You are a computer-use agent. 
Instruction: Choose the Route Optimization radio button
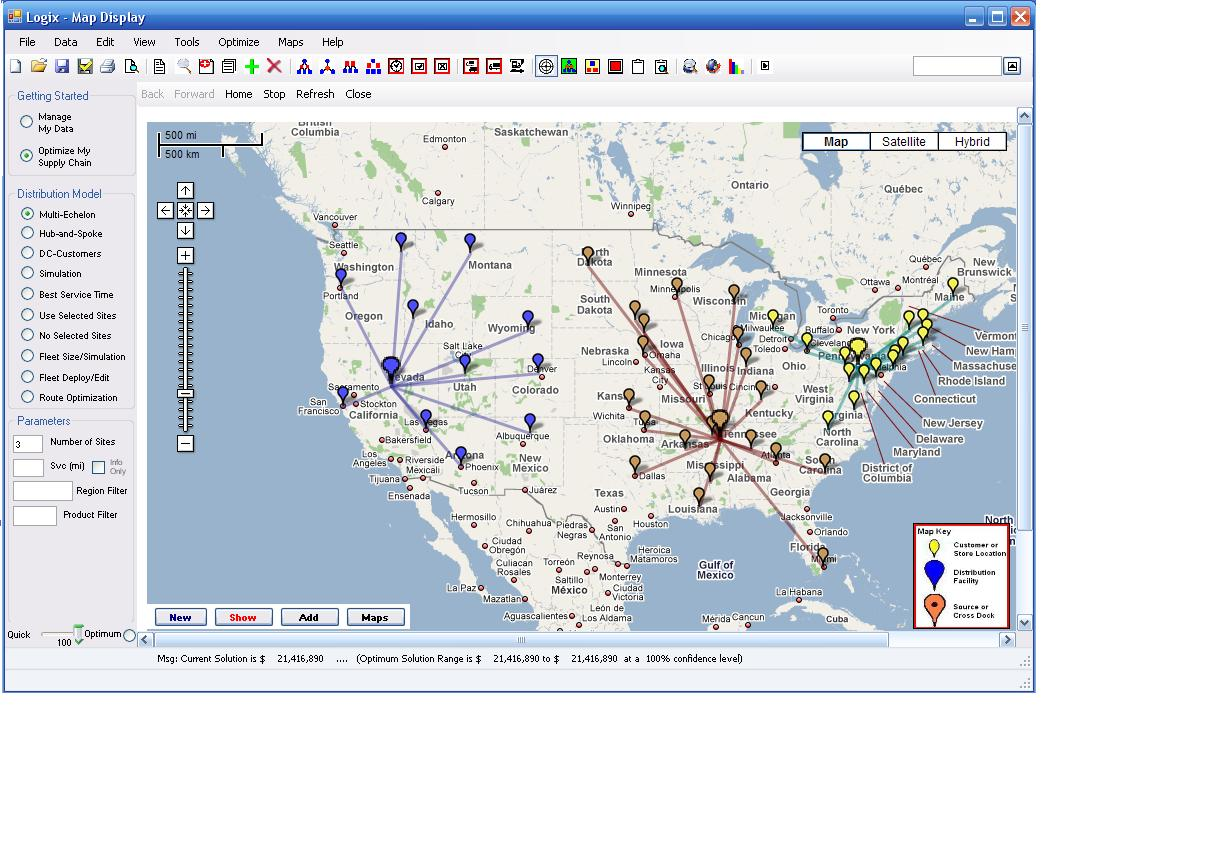coord(28,397)
